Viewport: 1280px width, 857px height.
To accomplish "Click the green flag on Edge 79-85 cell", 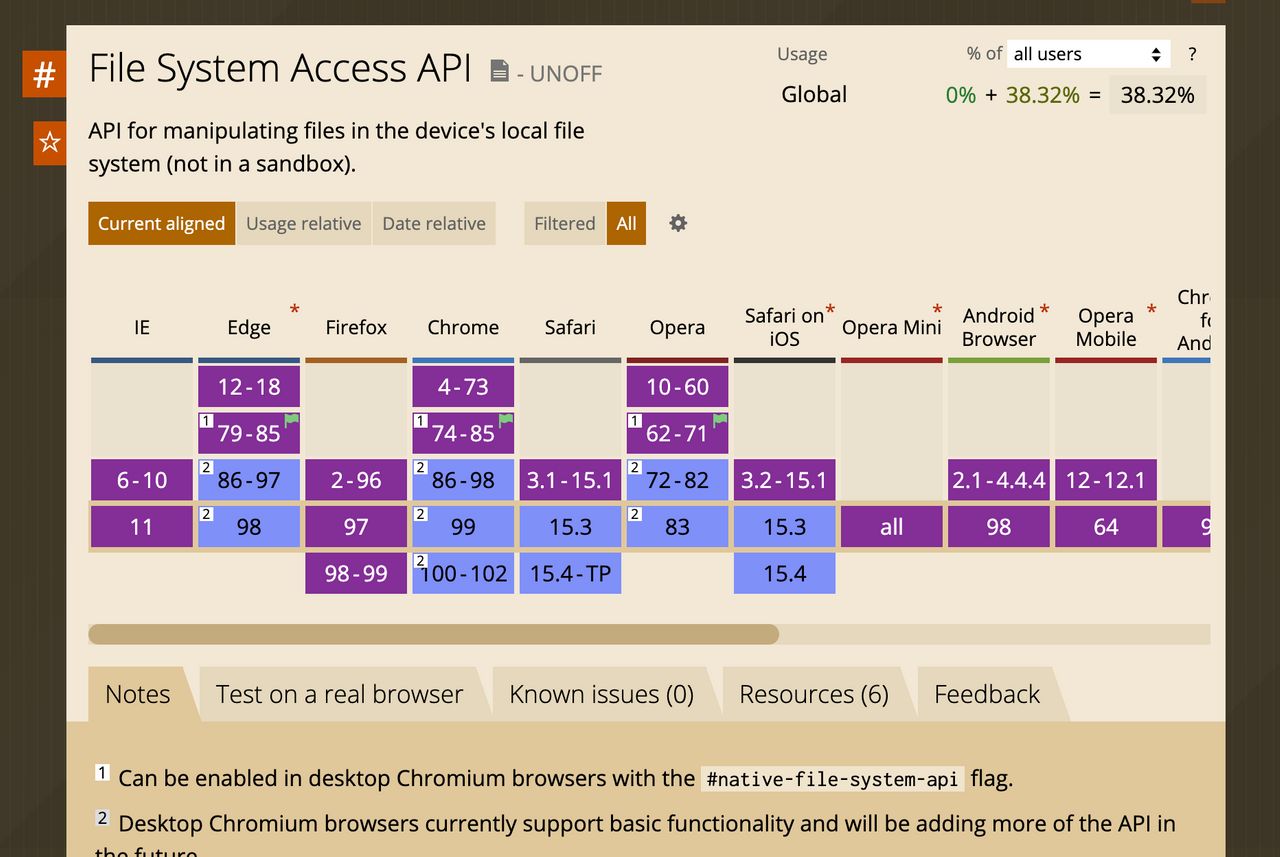I will 292,417.
